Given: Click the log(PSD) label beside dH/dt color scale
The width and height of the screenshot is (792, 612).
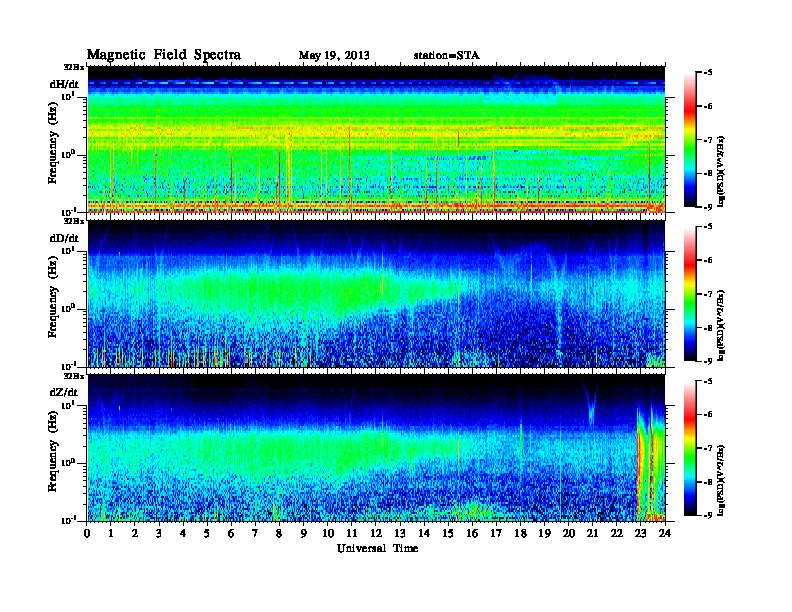Looking at the screenshot, I should pyautogui.click(x=722, y=170).
